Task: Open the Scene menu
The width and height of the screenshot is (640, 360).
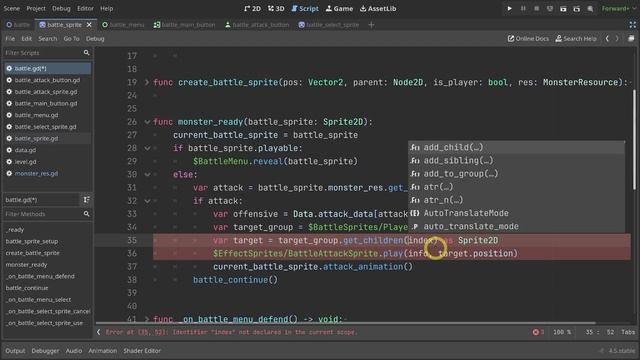Action: 11,8
